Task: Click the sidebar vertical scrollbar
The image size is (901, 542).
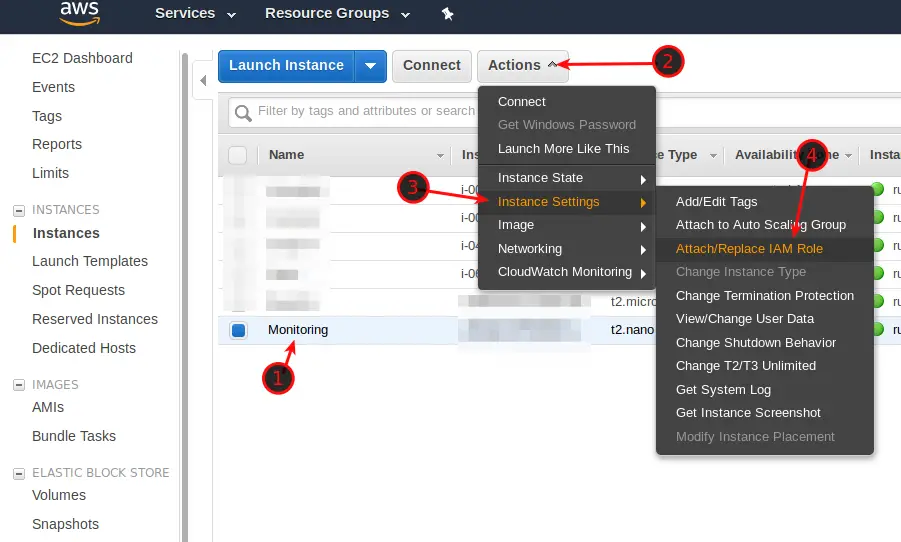Action: [x=185, y=296]
